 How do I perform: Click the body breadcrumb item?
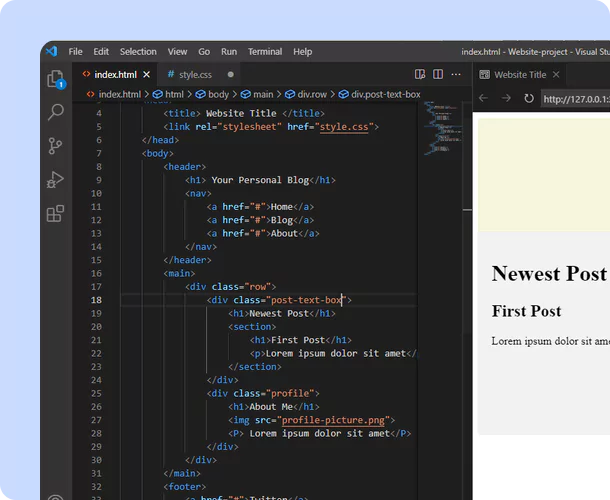coord(217,94)
